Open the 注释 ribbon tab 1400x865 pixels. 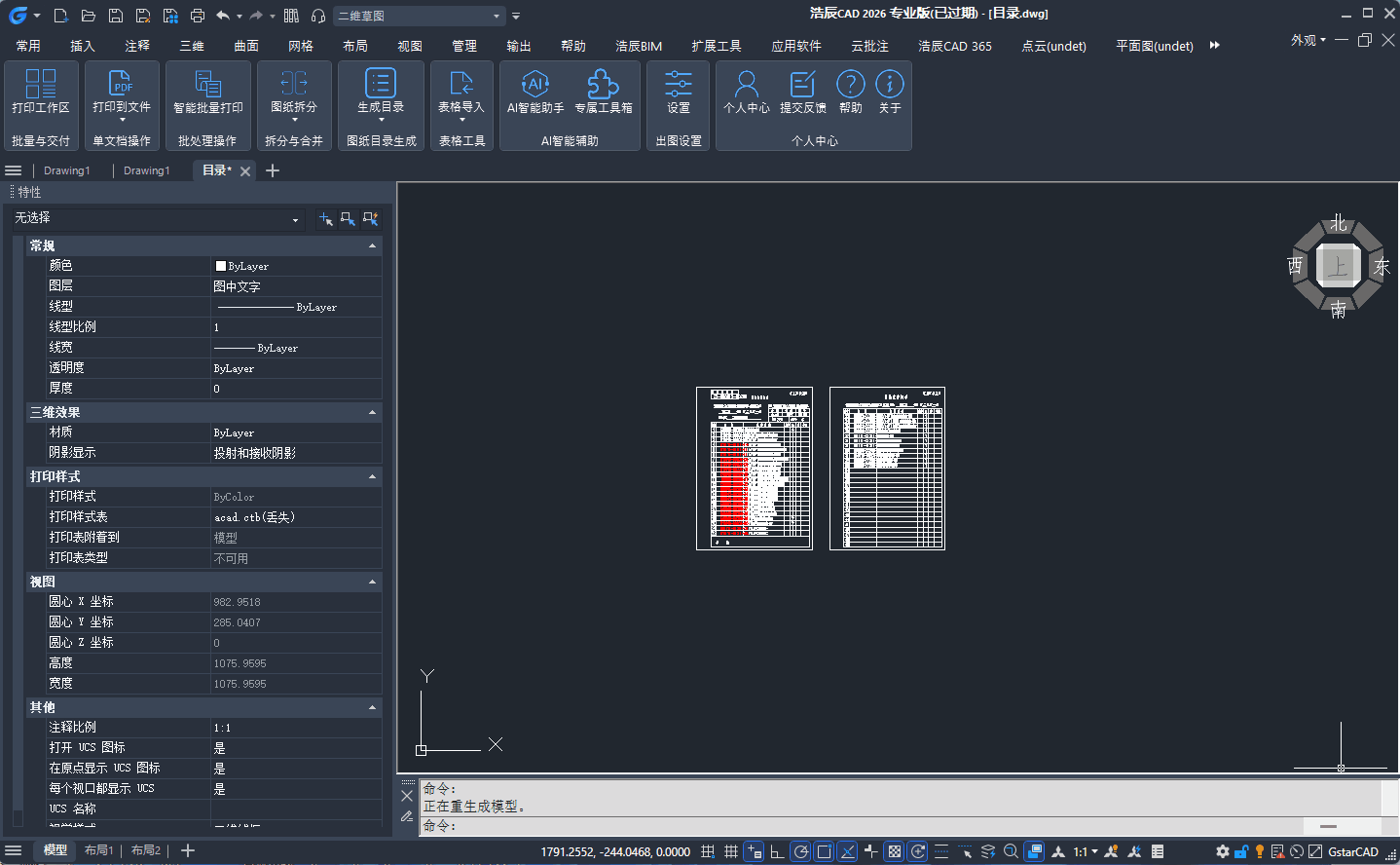coord(137,46)
